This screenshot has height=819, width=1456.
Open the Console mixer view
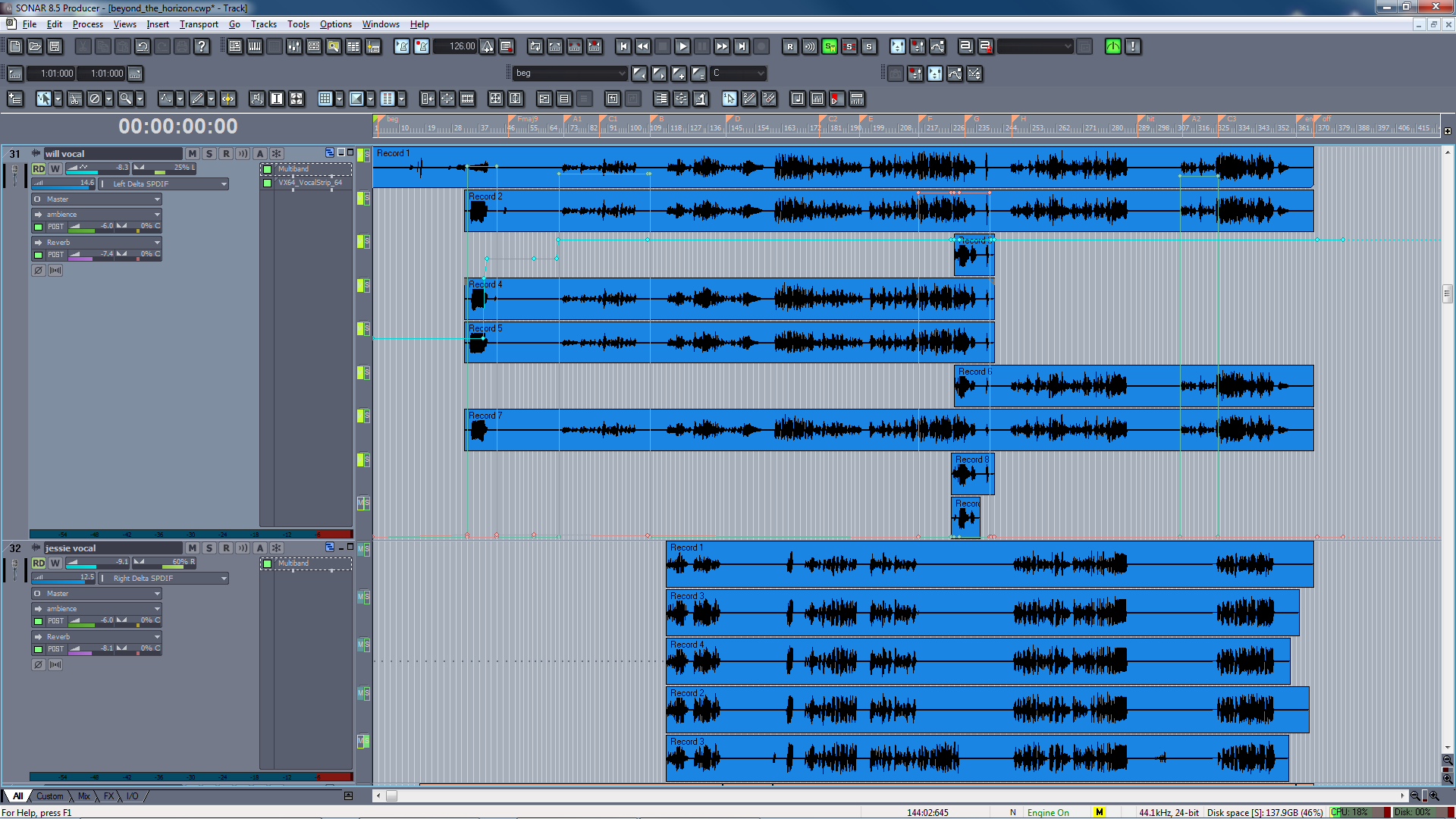point(294,46)
